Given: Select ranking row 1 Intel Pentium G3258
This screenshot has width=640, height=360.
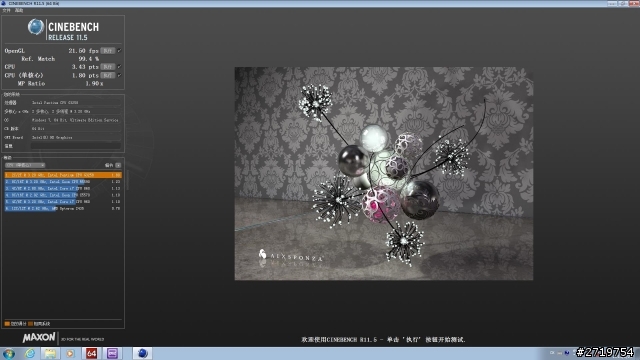Looking at the screenshot, I should 63,175.
